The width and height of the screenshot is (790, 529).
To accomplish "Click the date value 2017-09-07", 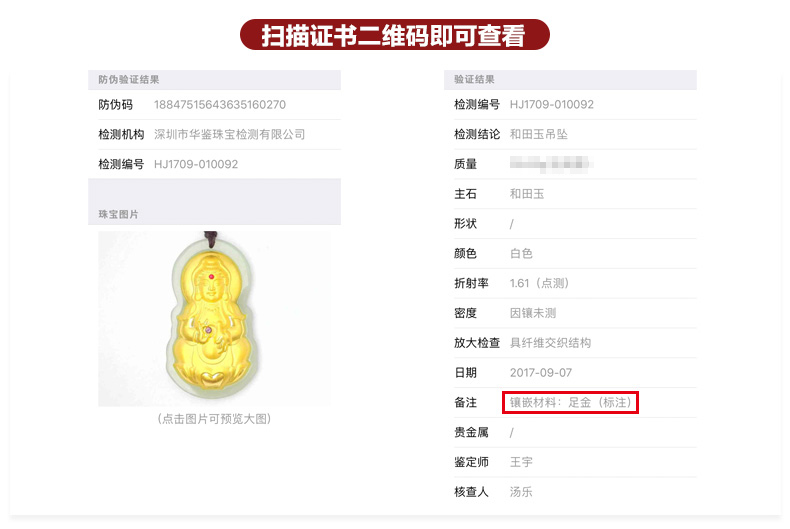I will pos(541,373).
